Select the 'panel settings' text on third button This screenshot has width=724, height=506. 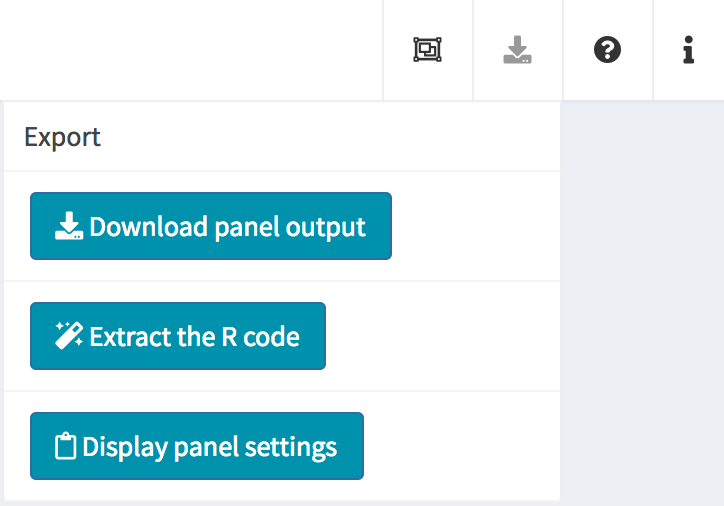pyautogui.click(x=255, y=447)
